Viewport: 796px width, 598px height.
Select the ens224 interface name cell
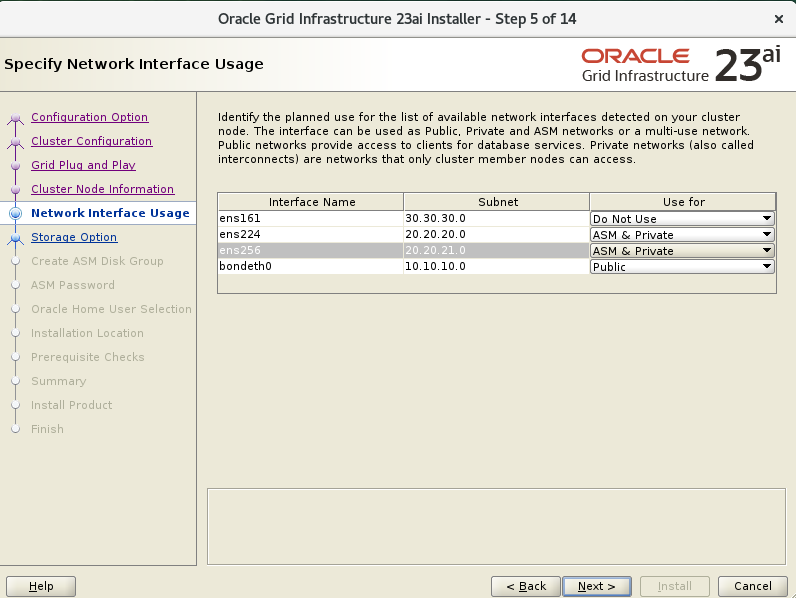point(311,235)
